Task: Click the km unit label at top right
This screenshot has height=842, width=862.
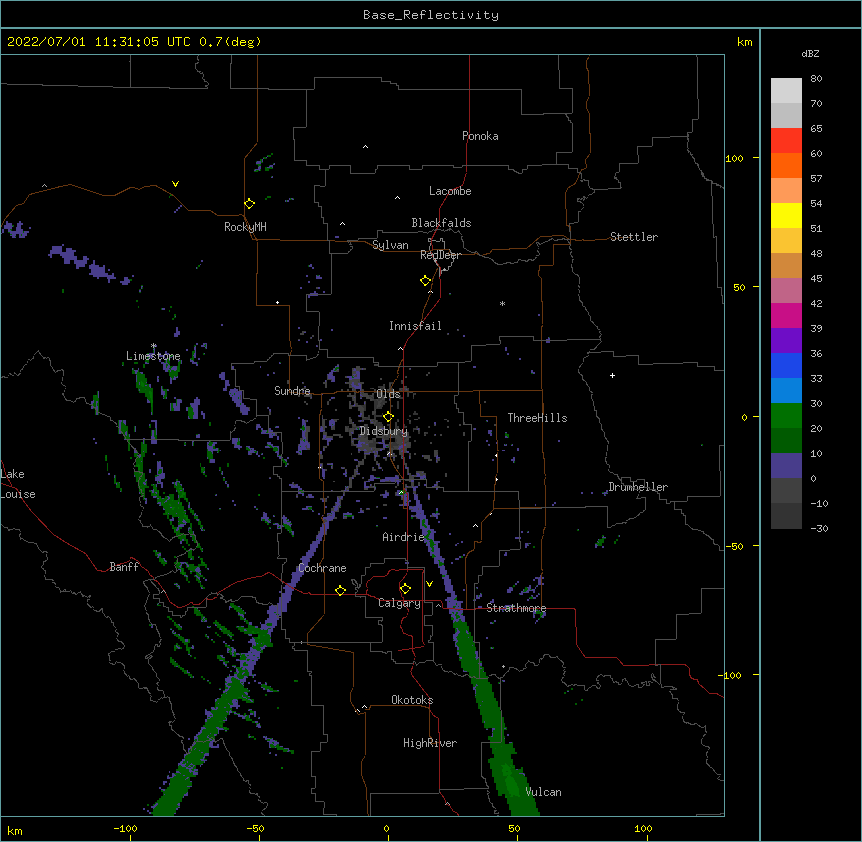Action: [744, 42]
